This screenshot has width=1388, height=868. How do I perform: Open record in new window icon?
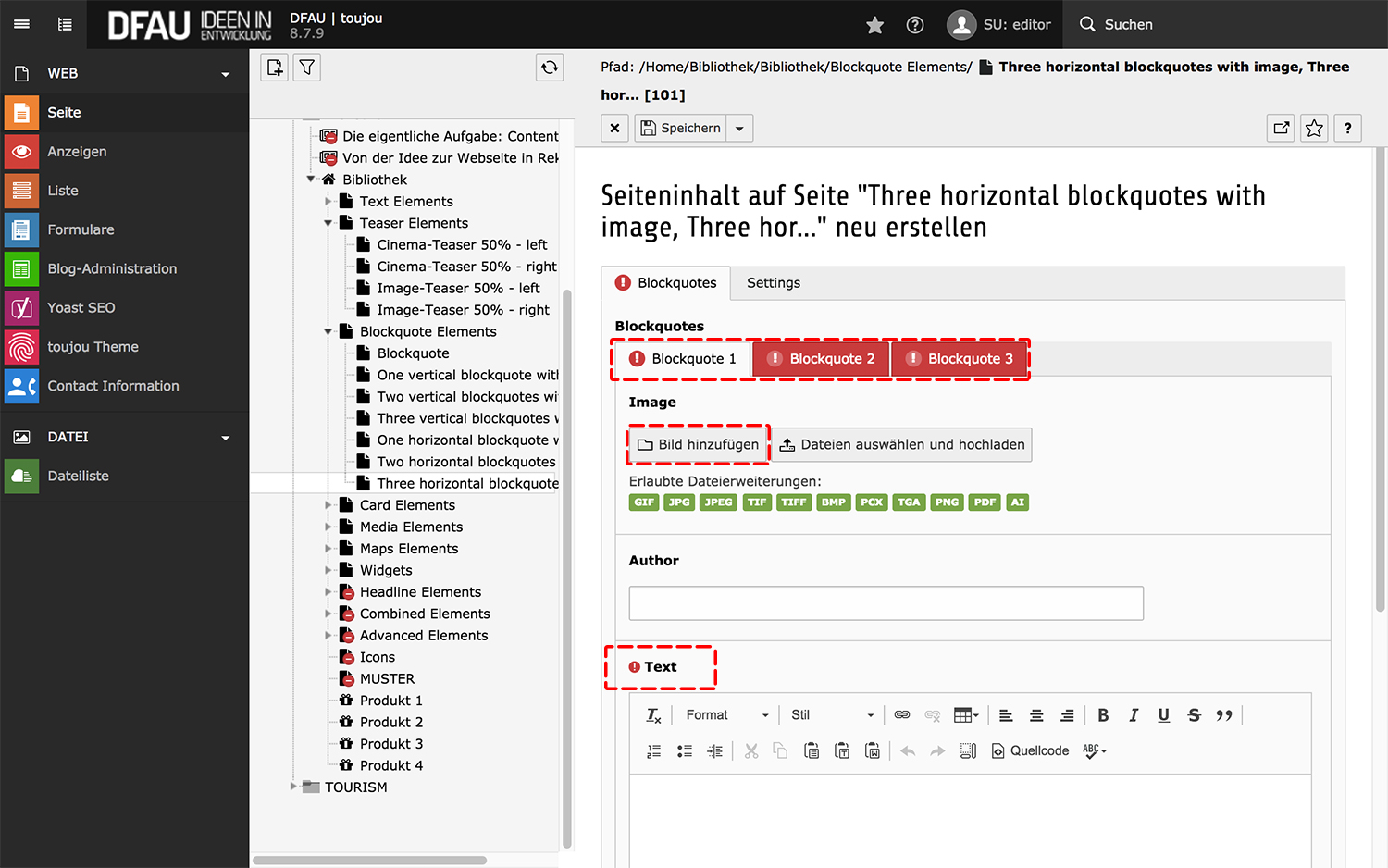1281,128
